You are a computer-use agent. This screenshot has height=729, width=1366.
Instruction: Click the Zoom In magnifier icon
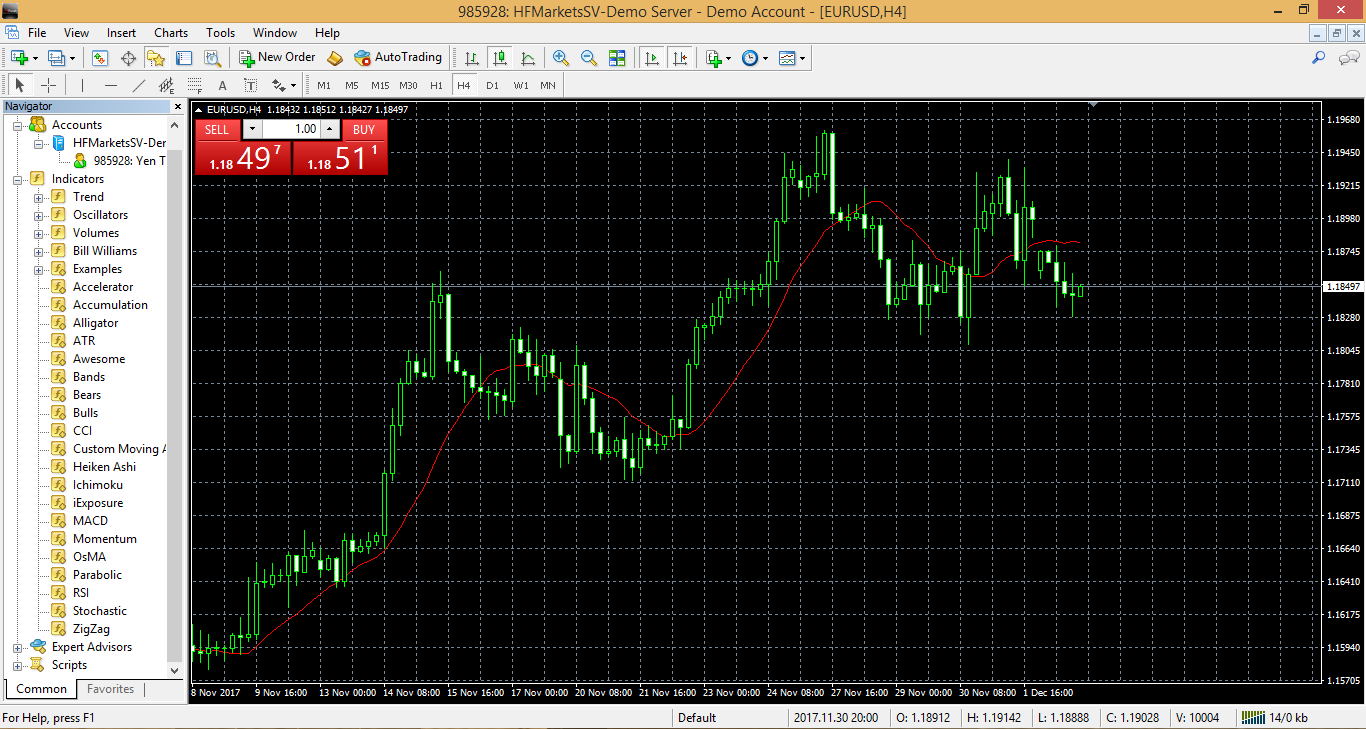coord(560,58)
